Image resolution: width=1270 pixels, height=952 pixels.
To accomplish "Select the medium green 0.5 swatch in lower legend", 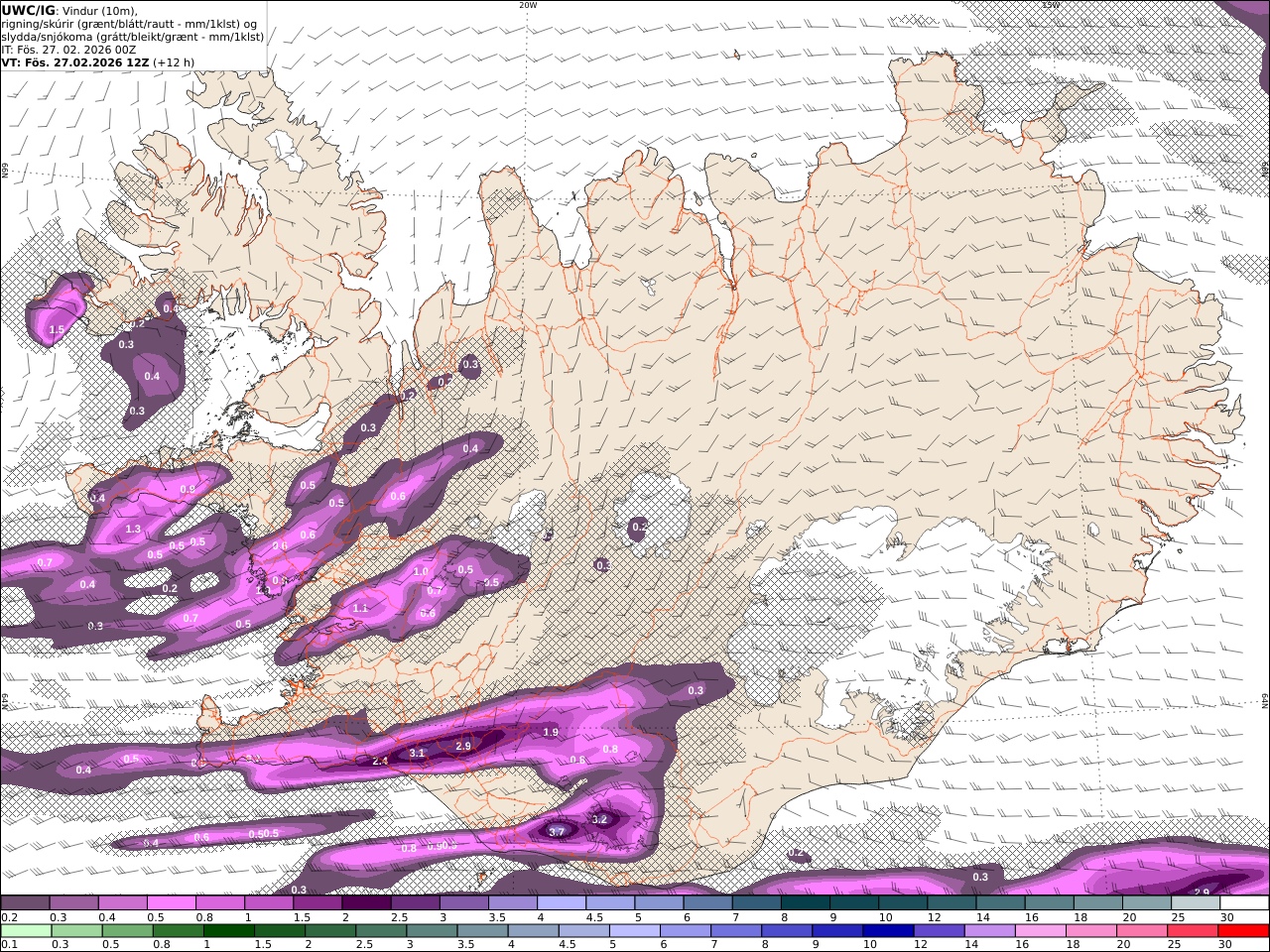I will pyautogui.click(x=127, y=931).
